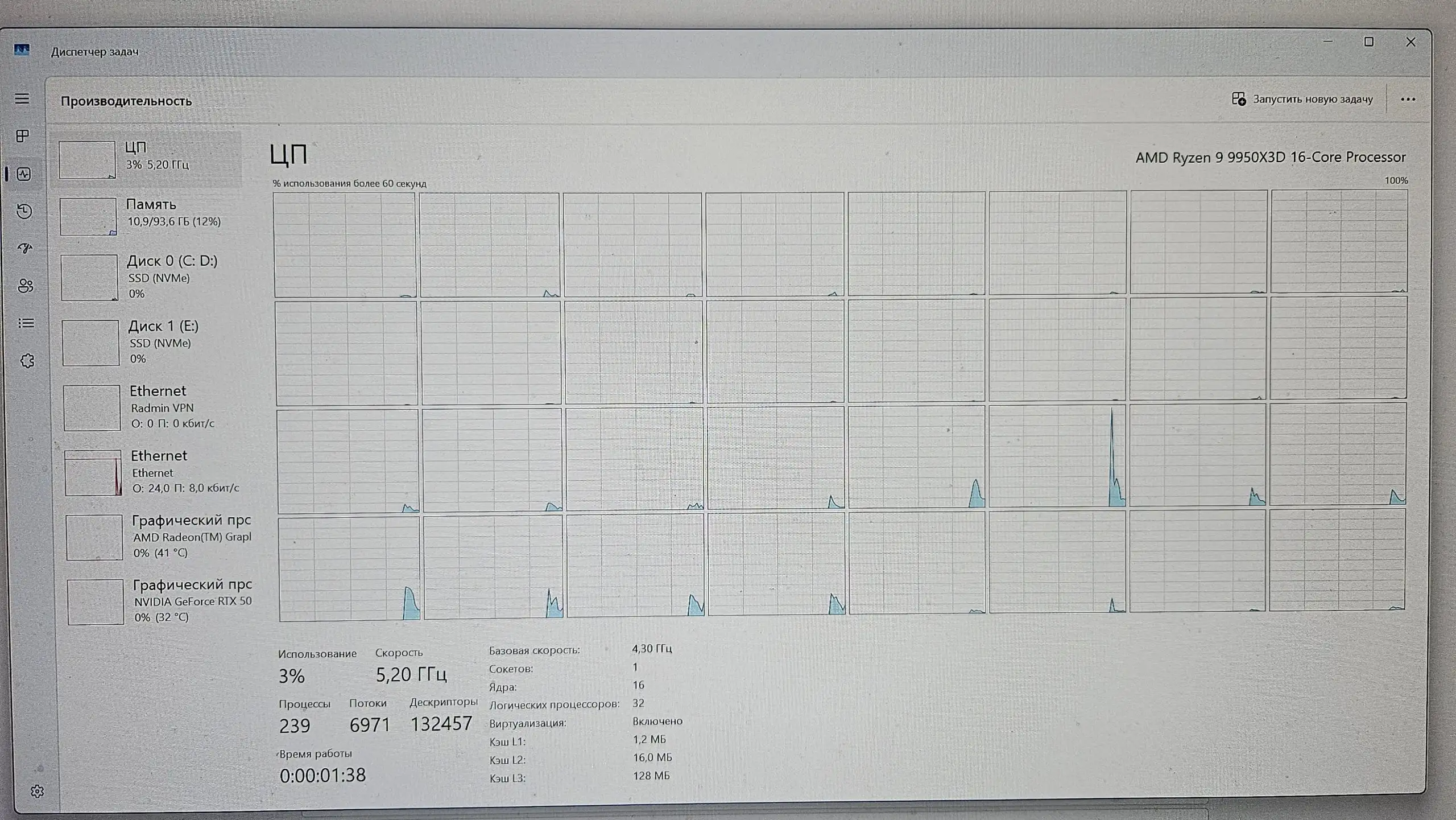Click the Диск 0 mini graph thumbnail
Image resolution: width=1456 pixels, height=820 pixels.
click(89, 278)
